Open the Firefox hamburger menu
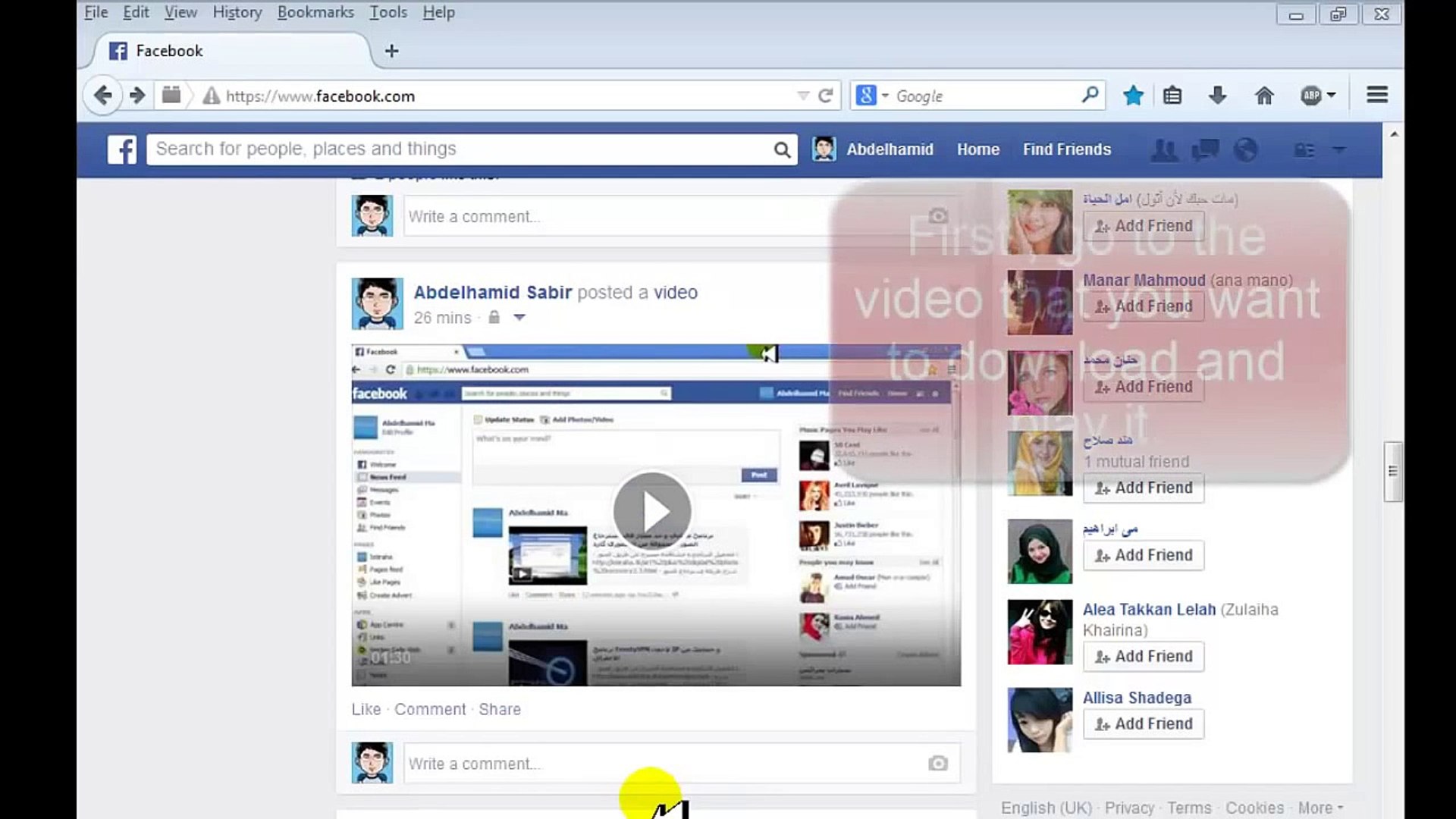This screenshot has height=819, width=1456. click(1376, 95)
